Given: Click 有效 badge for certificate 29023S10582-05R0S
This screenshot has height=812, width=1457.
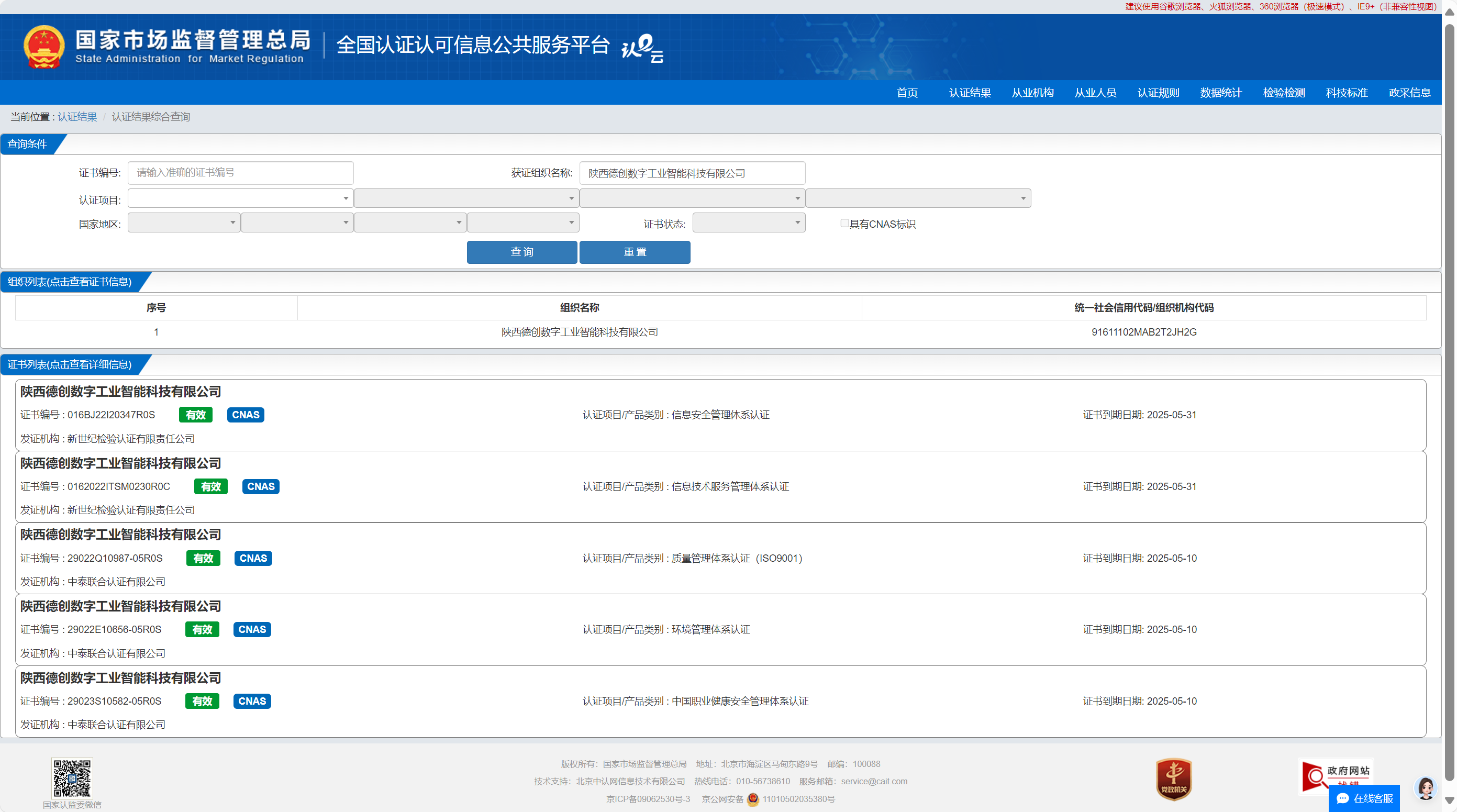Looking at the screenshot, I should click(x=202, y=701).
